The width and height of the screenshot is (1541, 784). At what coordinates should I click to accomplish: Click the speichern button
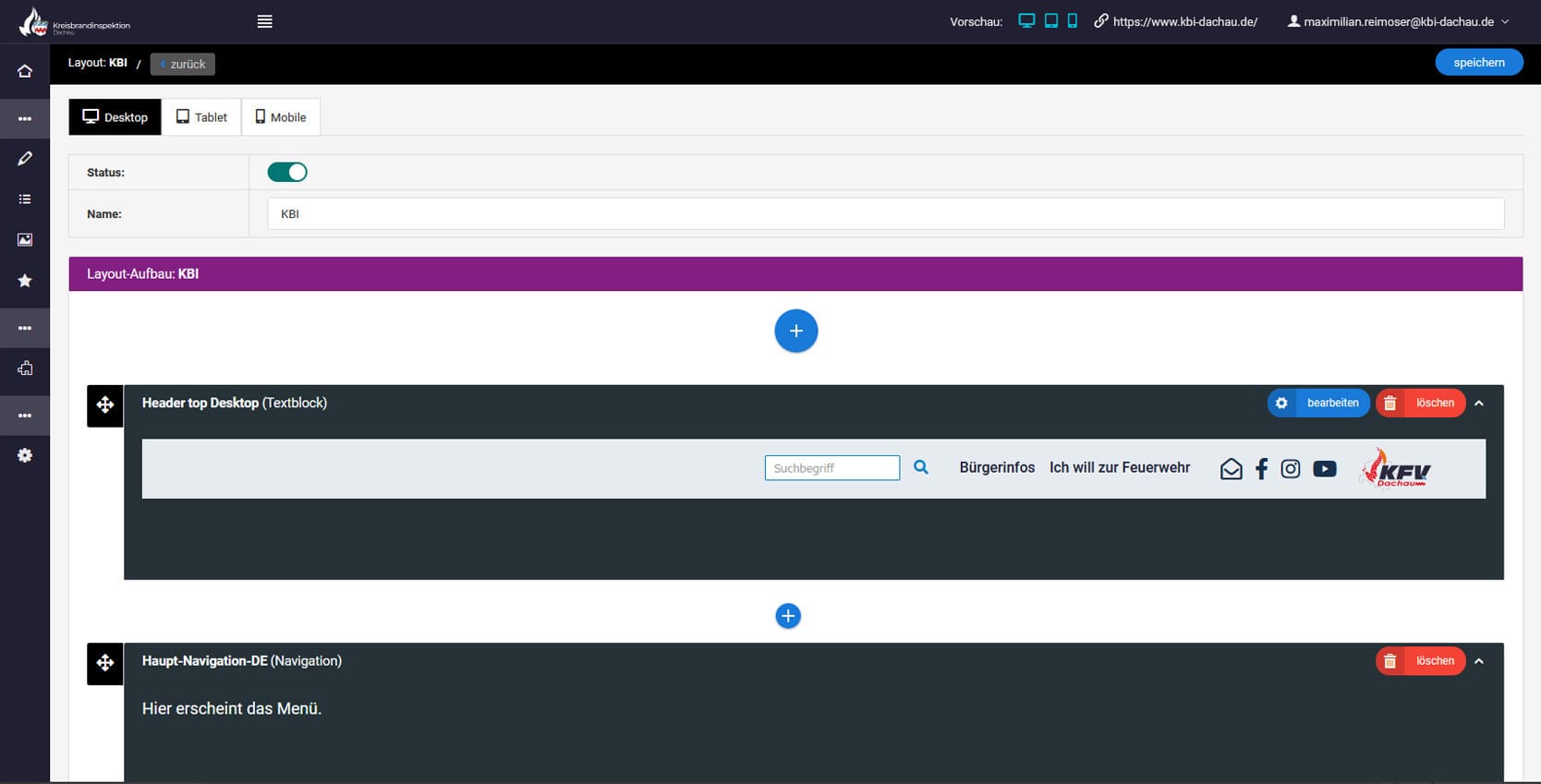[1478, 63]
